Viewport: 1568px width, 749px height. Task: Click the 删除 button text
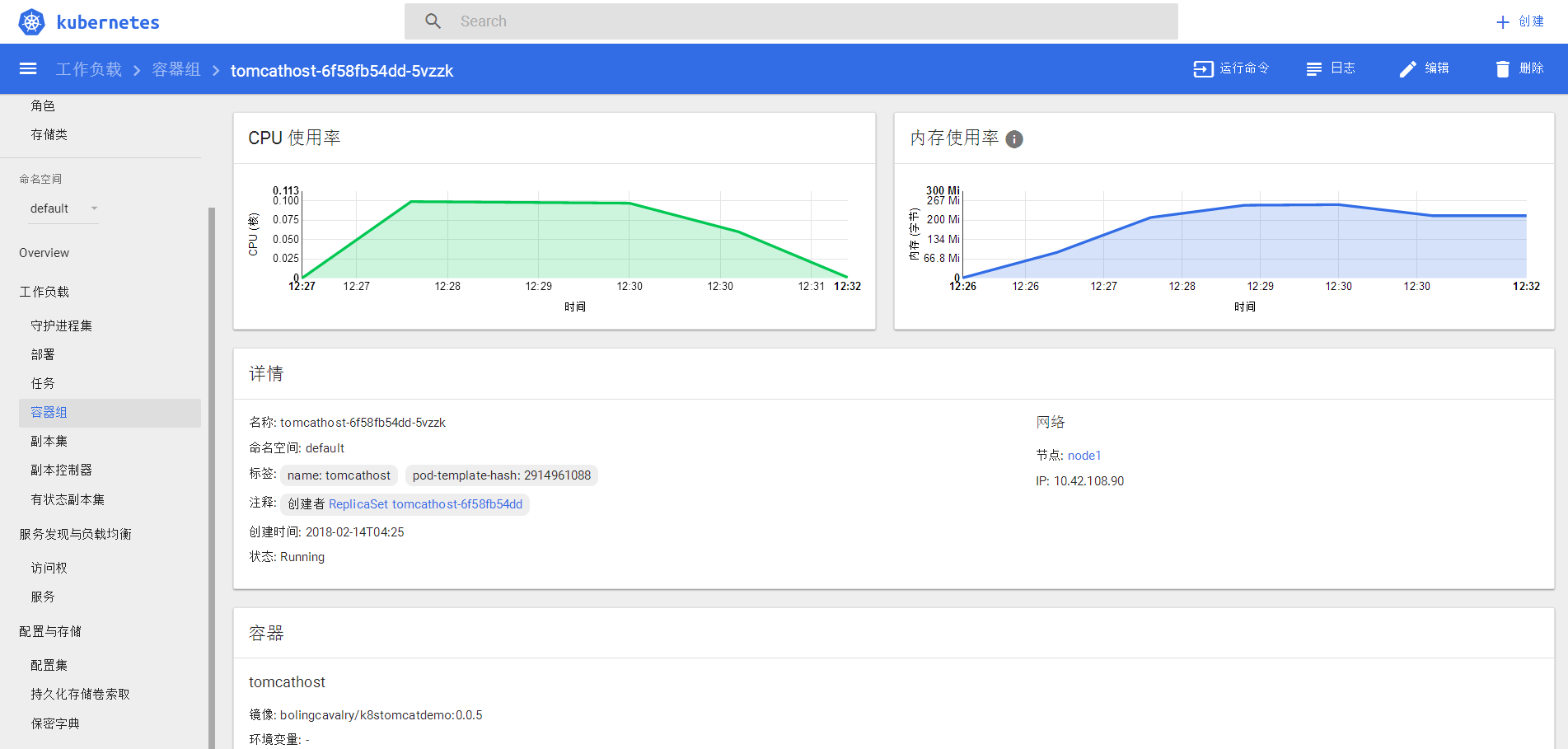coord(1531,68)
